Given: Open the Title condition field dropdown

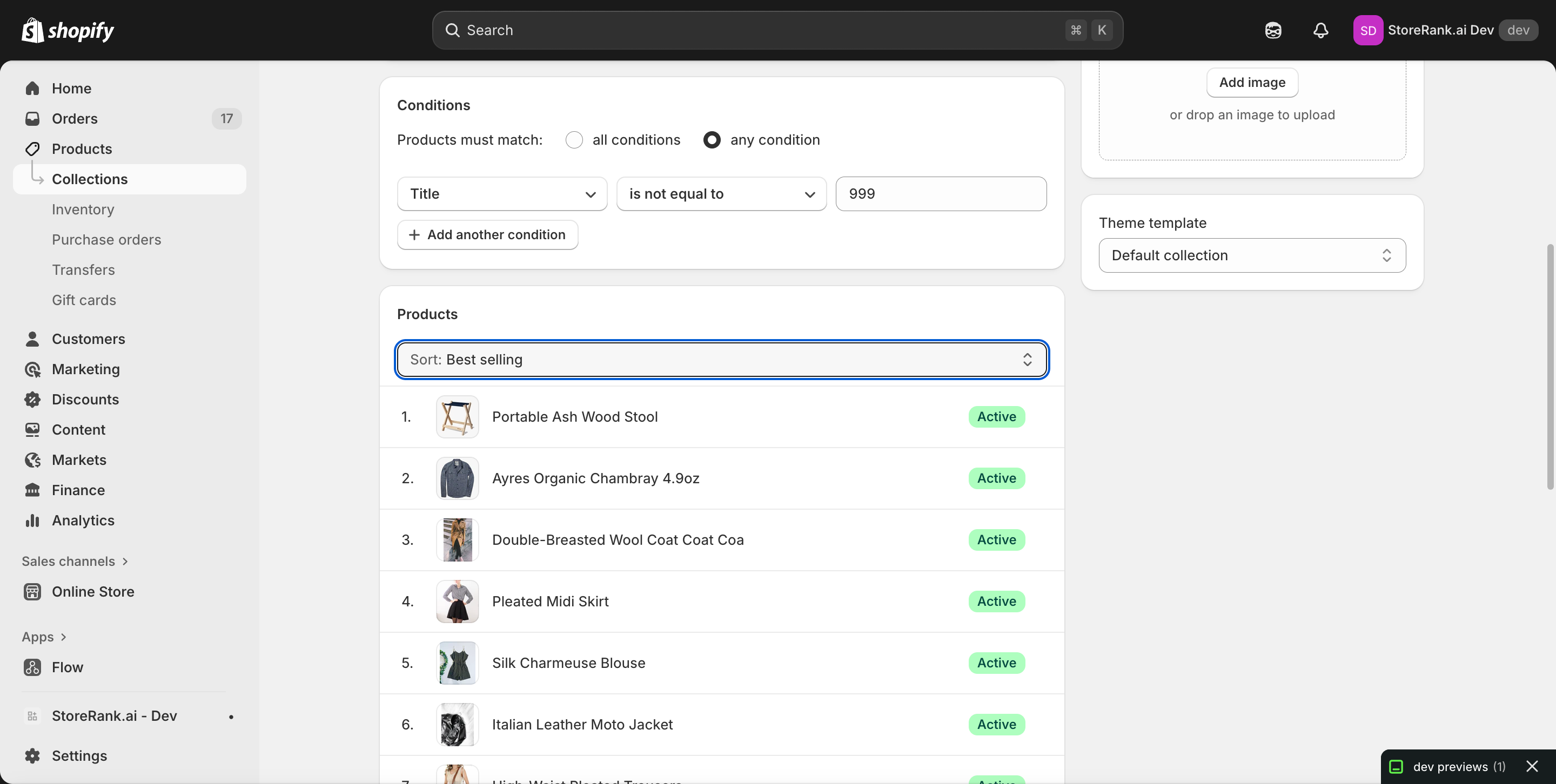Looking at the screenshot, I should [x=502, y=194].
